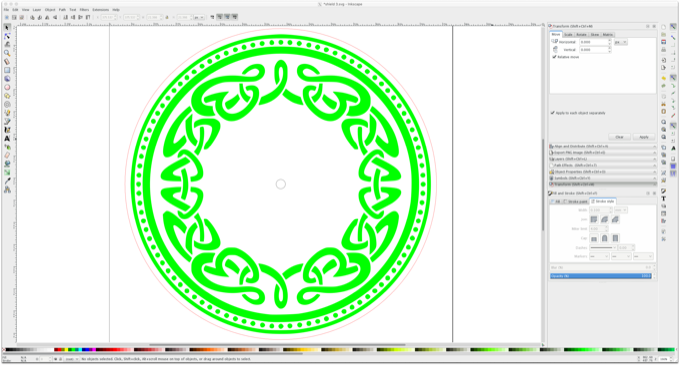
Task: Select the Measure tool
Action: 7,62
